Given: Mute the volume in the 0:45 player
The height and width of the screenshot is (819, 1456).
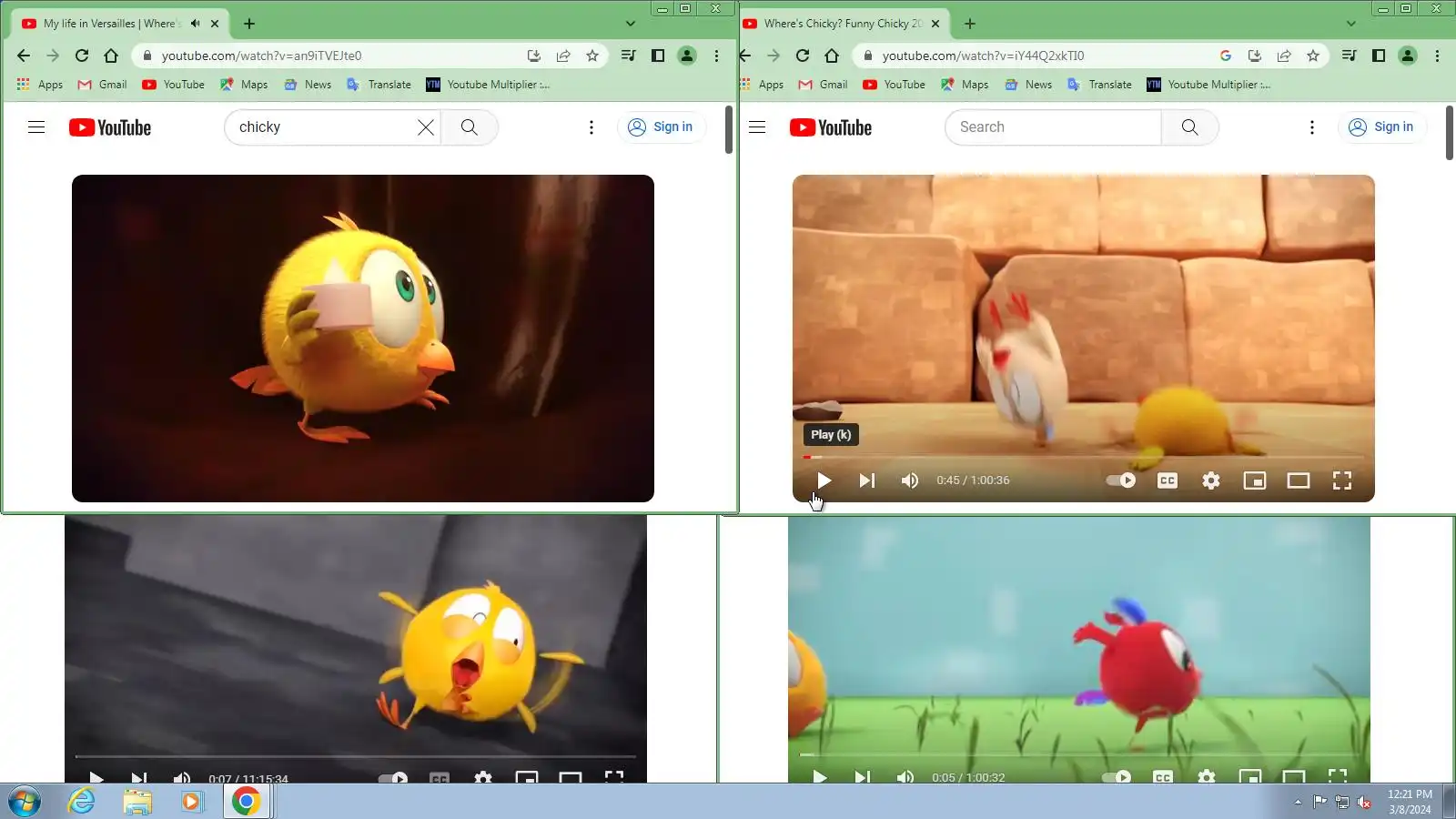Looking at the screenshot, I should (x=909, y=480).
